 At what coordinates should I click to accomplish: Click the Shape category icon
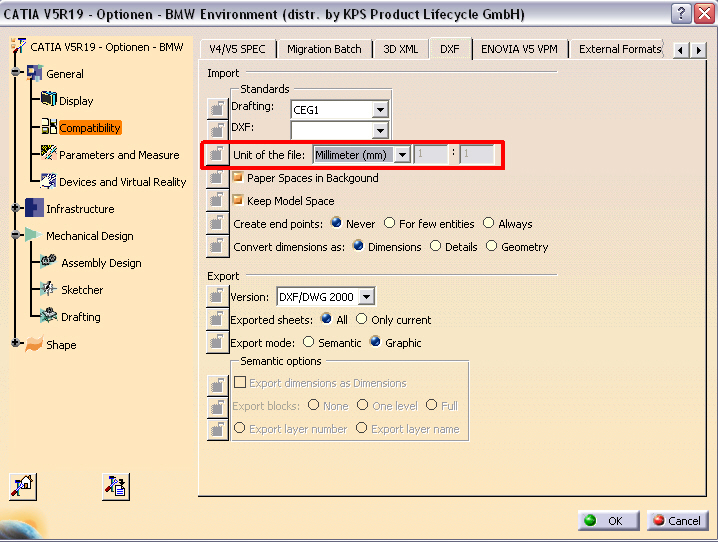[x=34, y=344]
